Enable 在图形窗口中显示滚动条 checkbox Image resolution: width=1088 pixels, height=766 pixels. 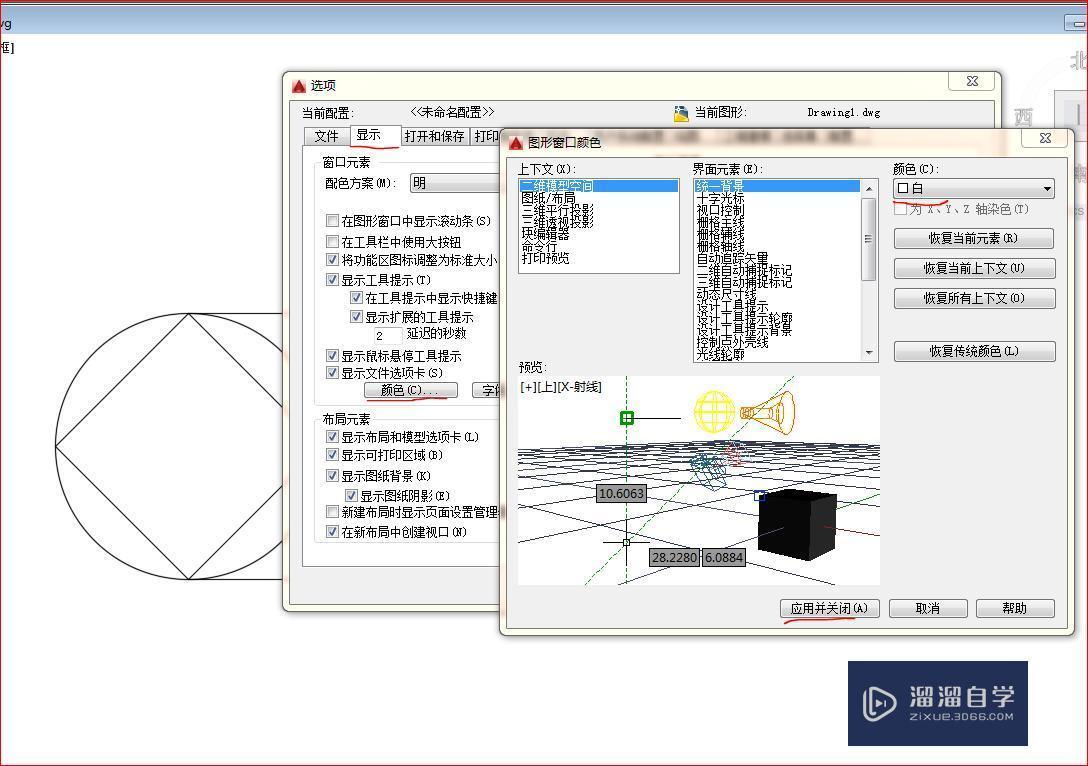(333, 219)
